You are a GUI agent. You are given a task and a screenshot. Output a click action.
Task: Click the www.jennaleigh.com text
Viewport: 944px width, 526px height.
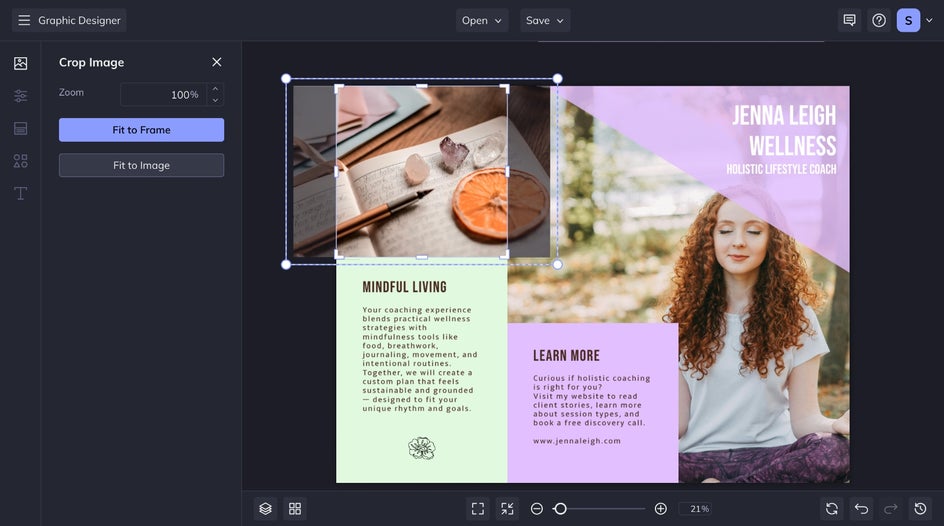pyautogui.click(x=577, y=441)
